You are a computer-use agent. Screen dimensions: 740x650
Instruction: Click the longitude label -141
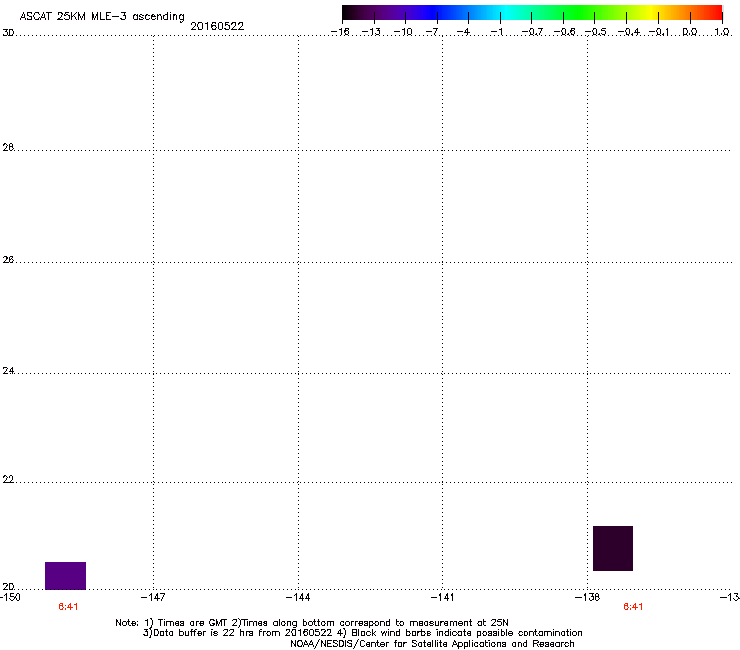tap(443, 598)
